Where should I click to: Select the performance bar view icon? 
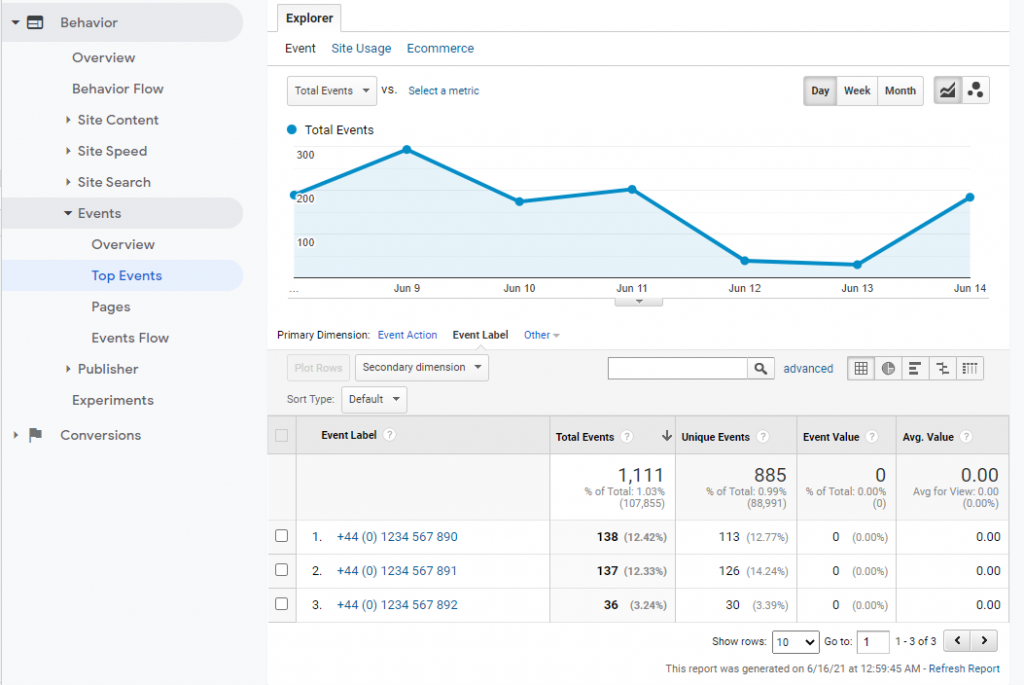pyautogui.click(x=914, y=369)
